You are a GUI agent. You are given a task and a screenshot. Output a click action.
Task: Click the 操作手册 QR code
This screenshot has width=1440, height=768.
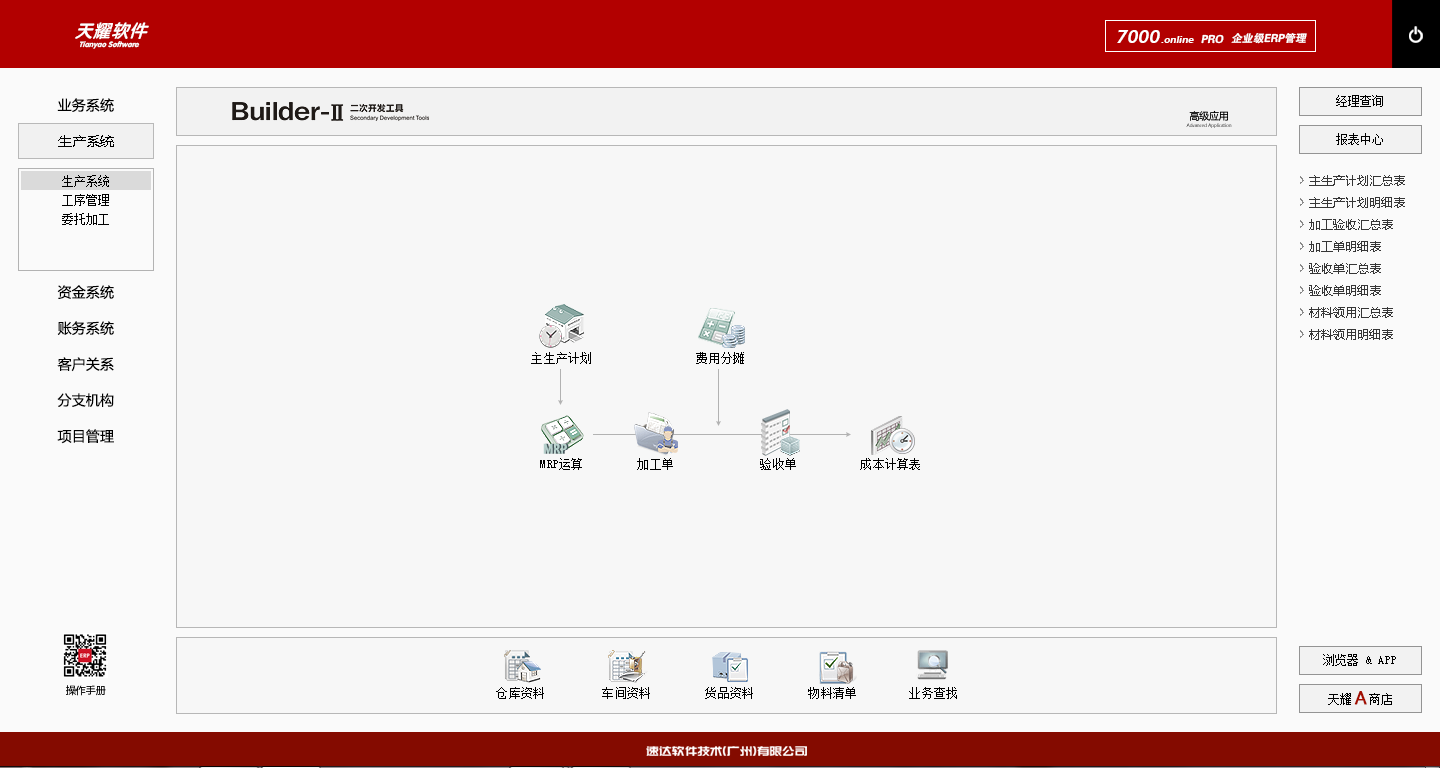pyautogui.click(x=85, y=655)
